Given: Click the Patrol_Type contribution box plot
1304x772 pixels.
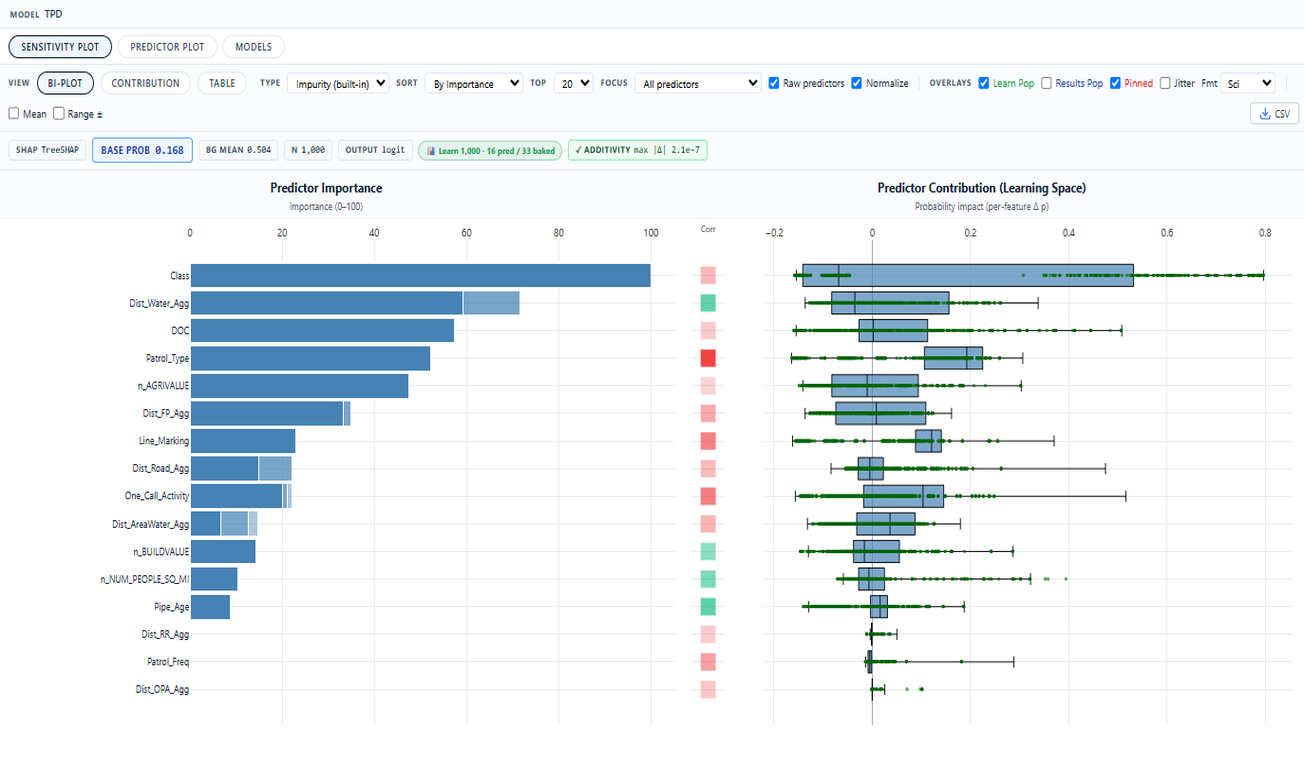Looking at the screenshot, I should [953, 358].
